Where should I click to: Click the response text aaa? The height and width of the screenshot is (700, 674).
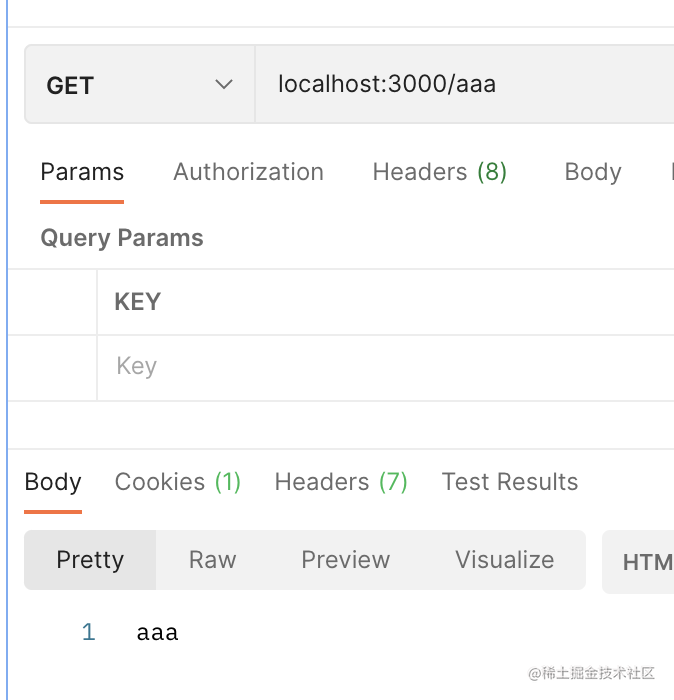(157, 632)
